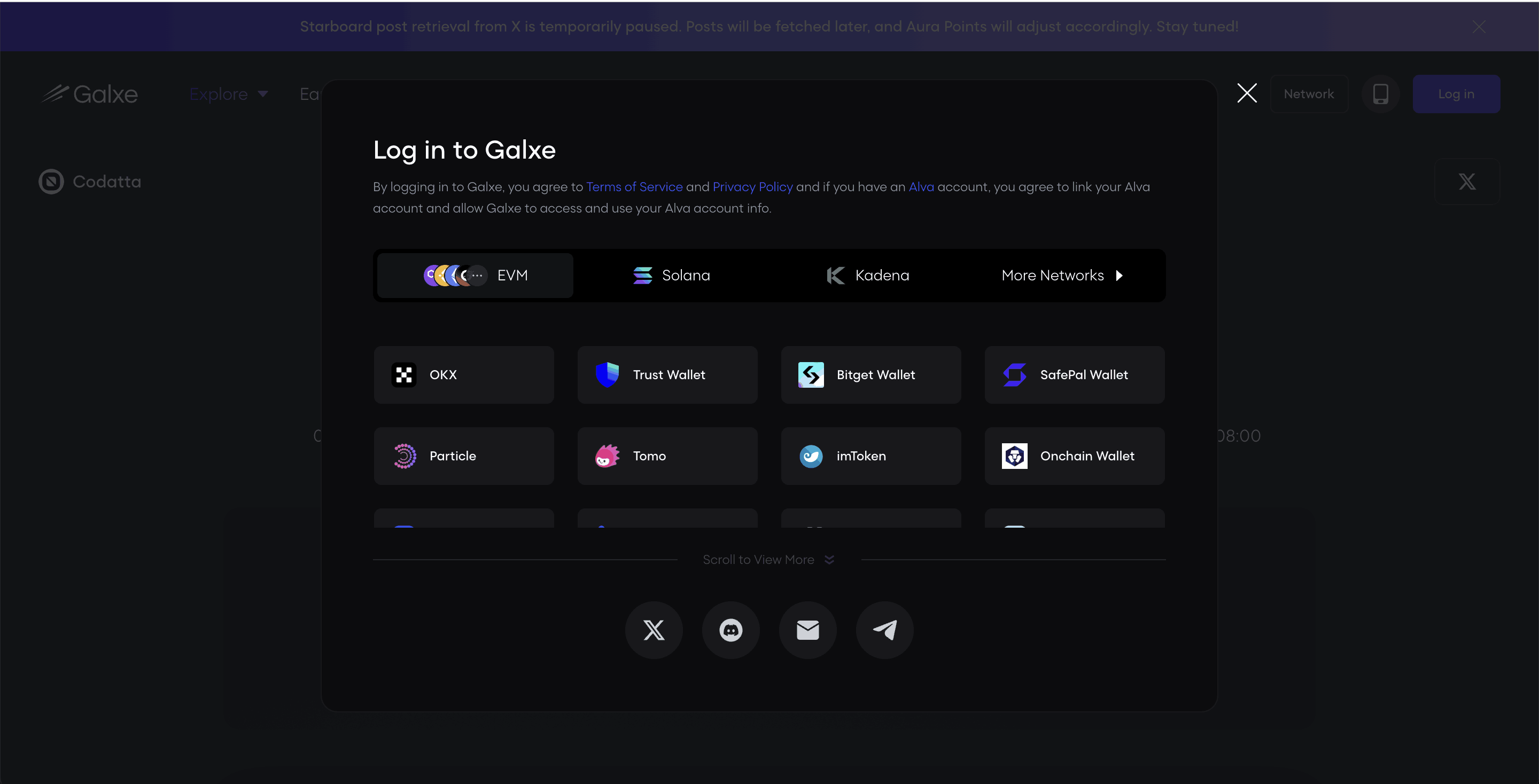The image size is (1539, 784).
Task: Expand More Networks list
Action: click(x=1063, y=275)
